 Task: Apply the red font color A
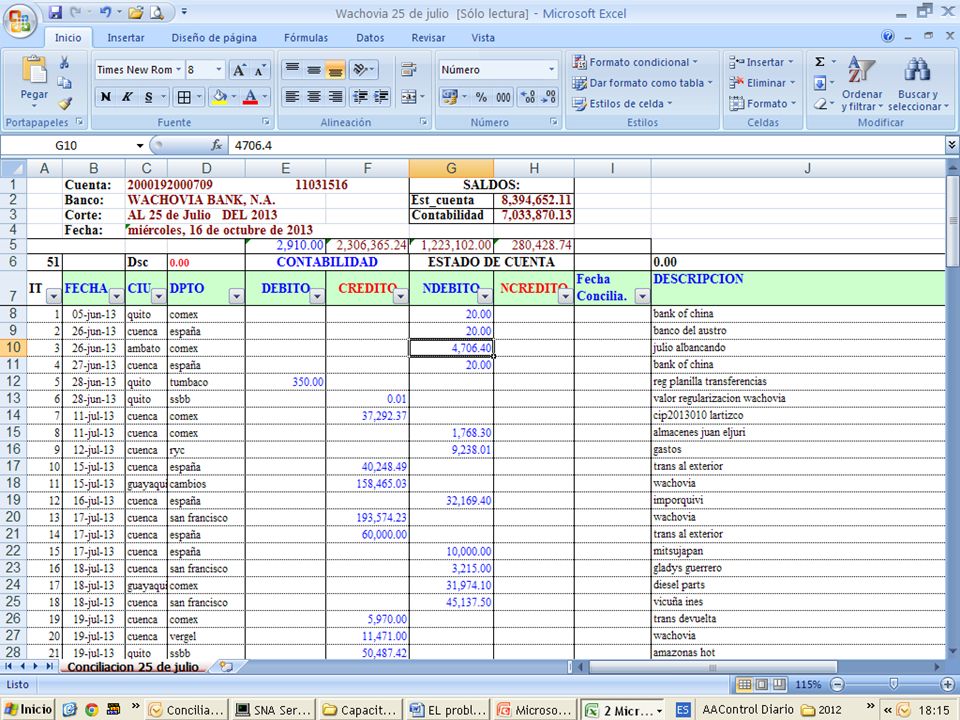pos(250,97)
